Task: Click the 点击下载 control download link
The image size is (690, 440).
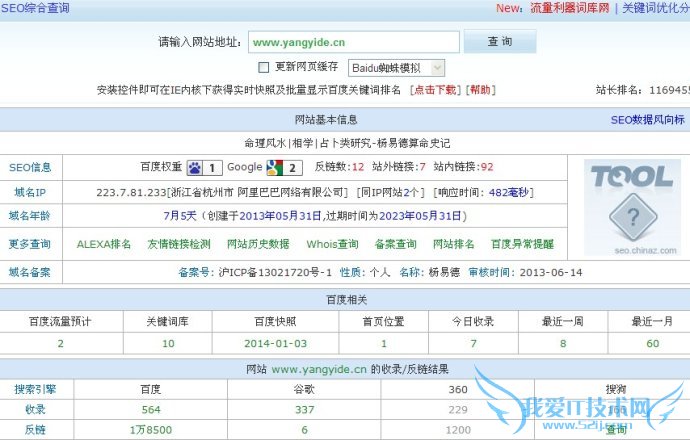Action: tap(436, 90)
